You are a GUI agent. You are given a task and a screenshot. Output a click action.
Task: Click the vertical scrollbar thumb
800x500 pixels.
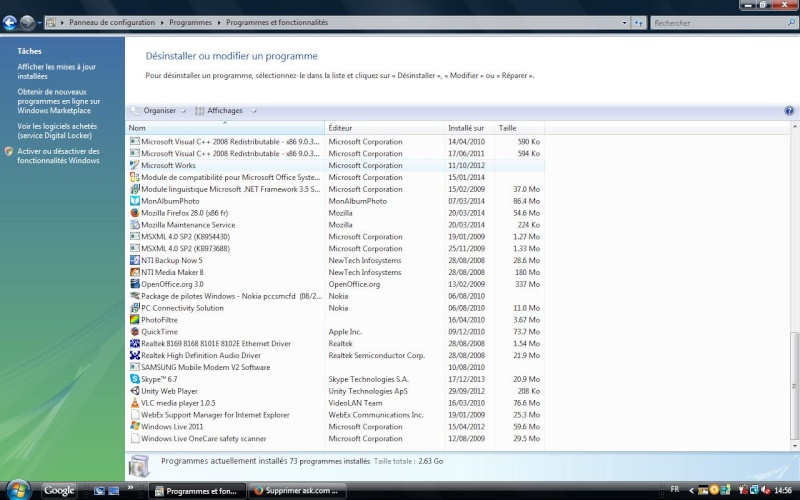pos(794,385)
